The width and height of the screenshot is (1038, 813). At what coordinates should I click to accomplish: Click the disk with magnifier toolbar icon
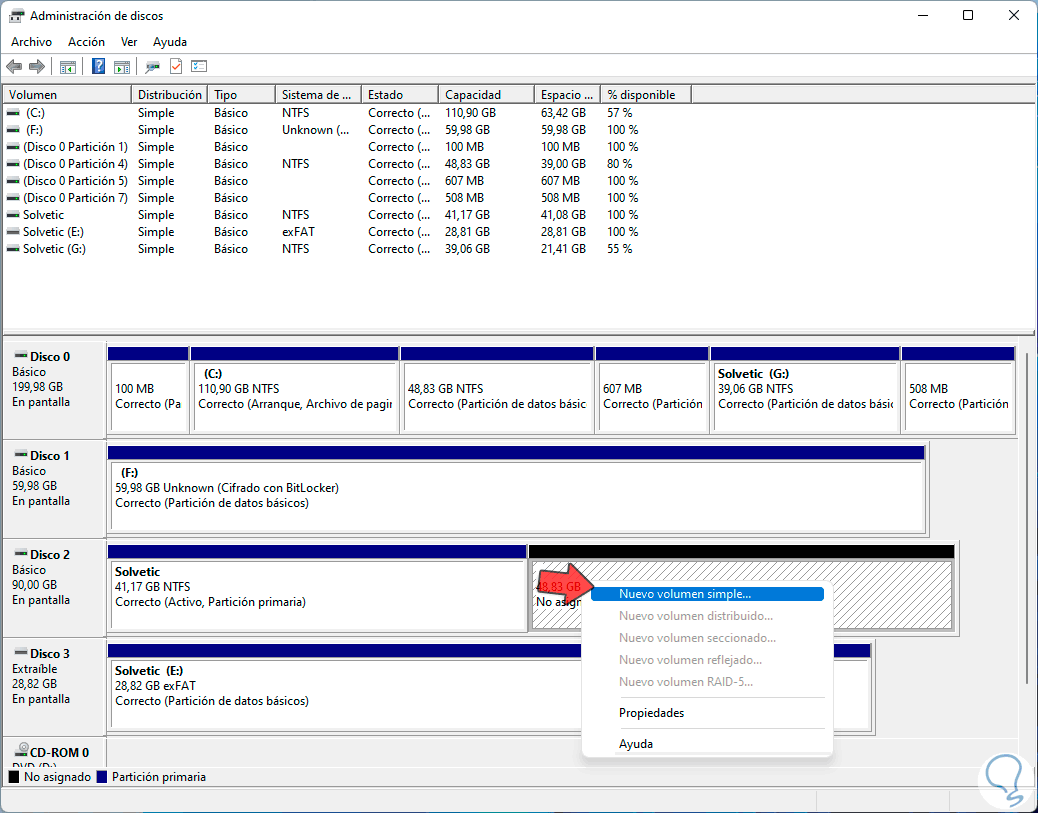click(153, 67)
